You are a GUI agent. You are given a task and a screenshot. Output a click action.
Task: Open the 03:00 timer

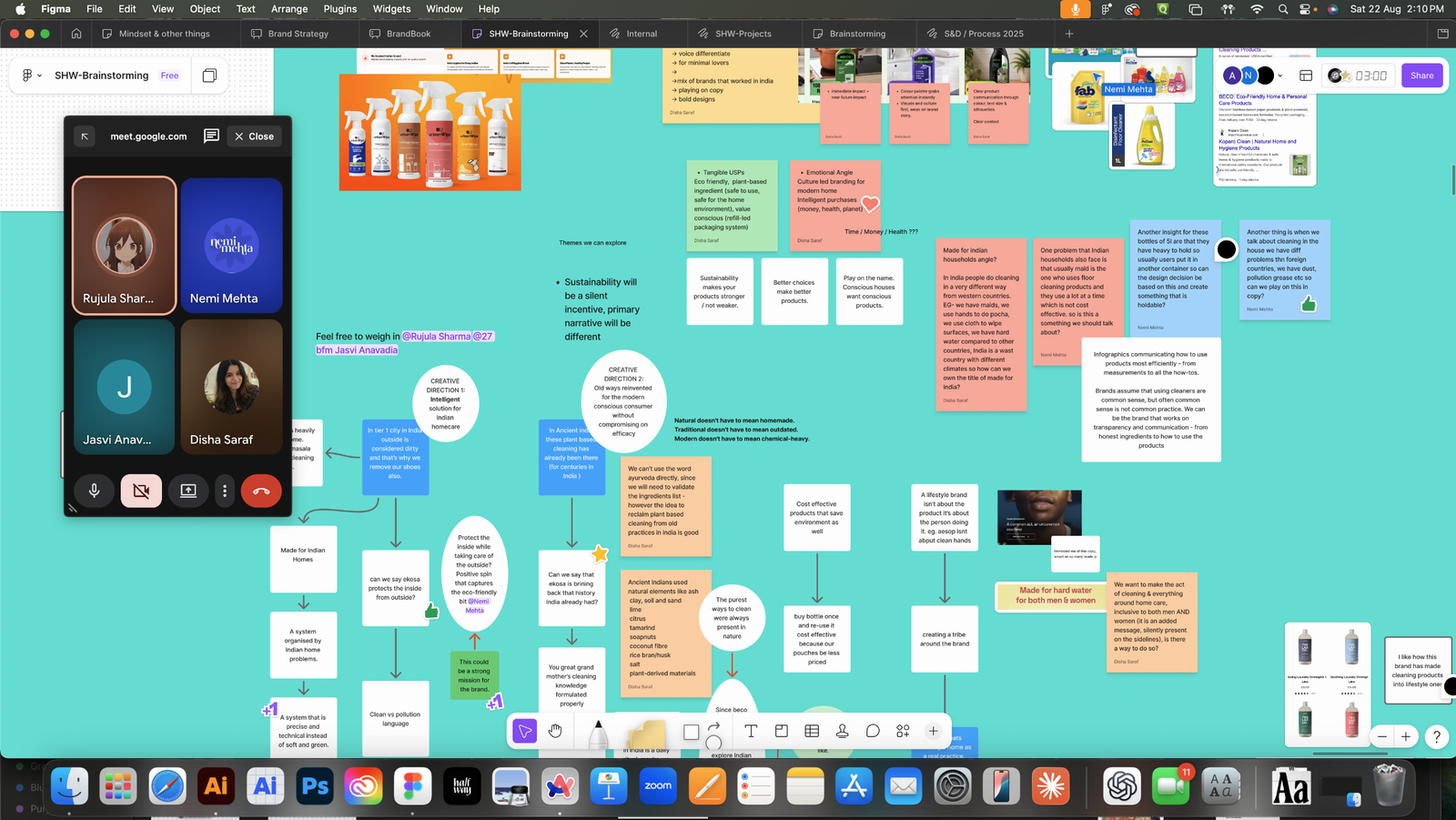(1359, 76)
